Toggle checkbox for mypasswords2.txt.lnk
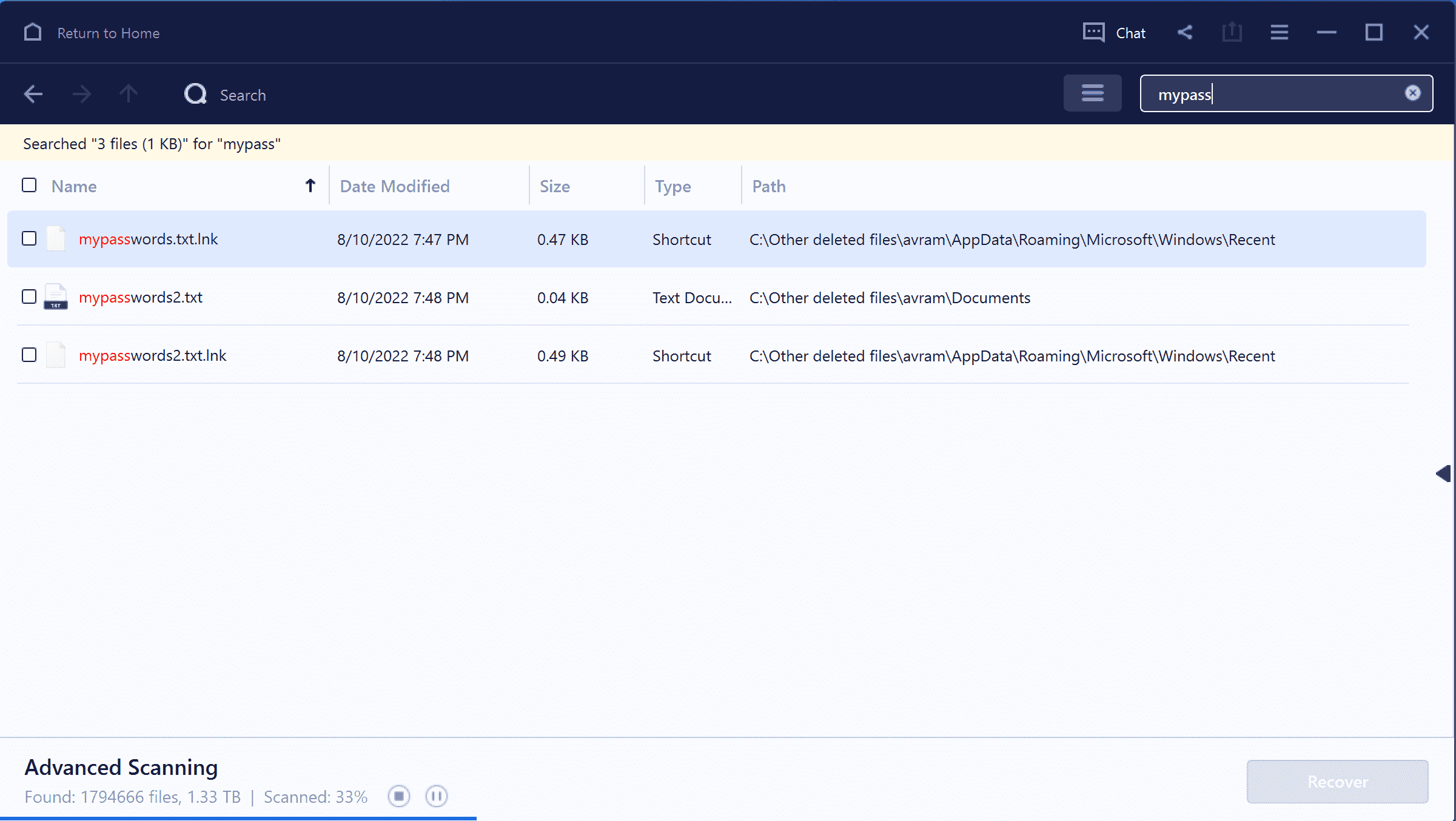1456x821 pixels. 29,355
